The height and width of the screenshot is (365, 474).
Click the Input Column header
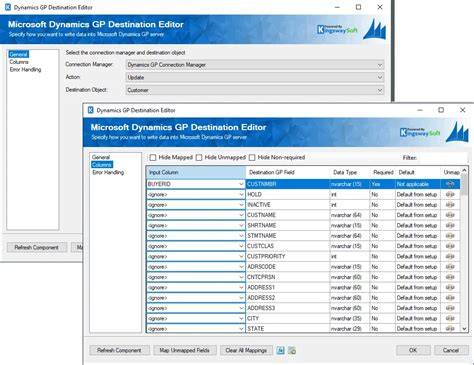click(x=196, y=172)
